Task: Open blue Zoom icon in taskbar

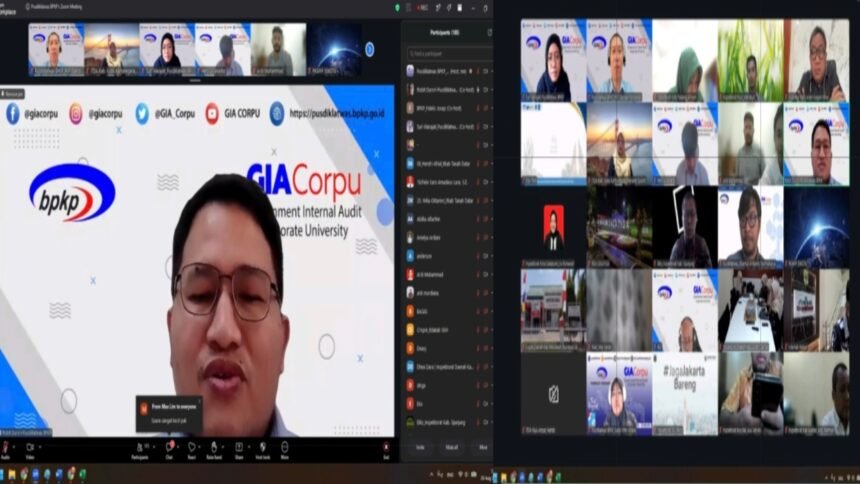Action: pyautogui.click(x=36, y=475)
